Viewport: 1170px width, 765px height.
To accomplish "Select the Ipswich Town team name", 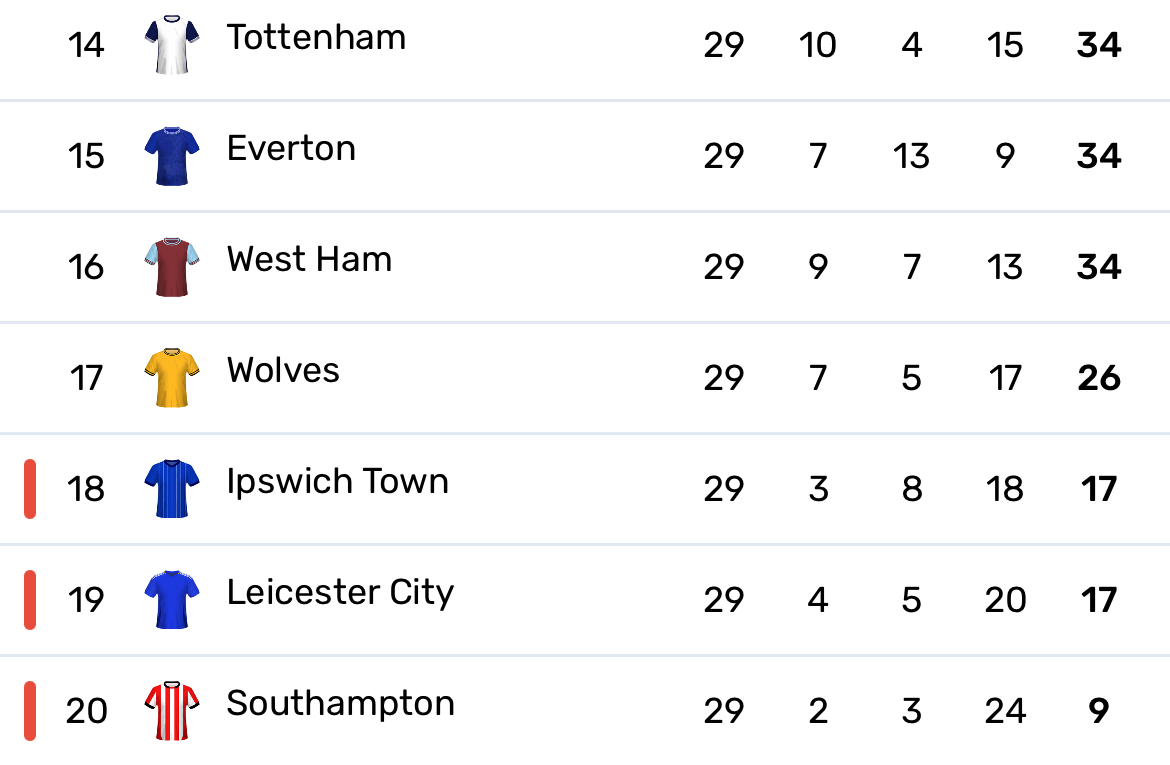I will tap(337, 482).
